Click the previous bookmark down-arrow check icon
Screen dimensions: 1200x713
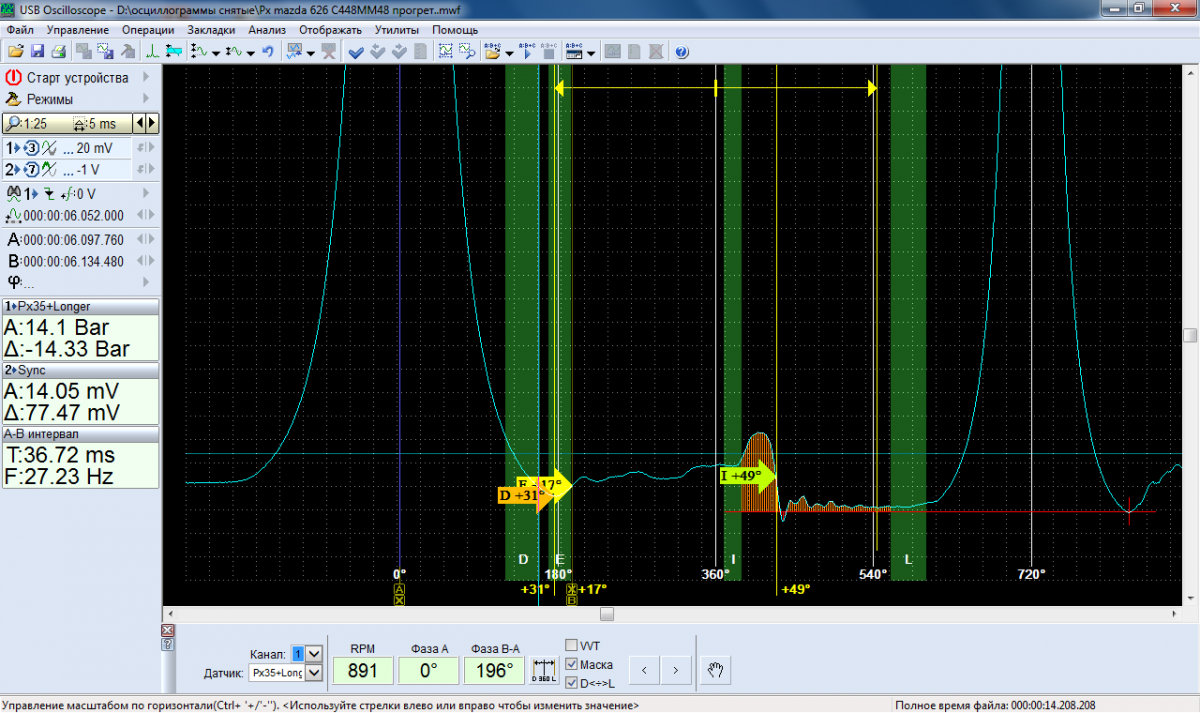(x=378, y=51)
